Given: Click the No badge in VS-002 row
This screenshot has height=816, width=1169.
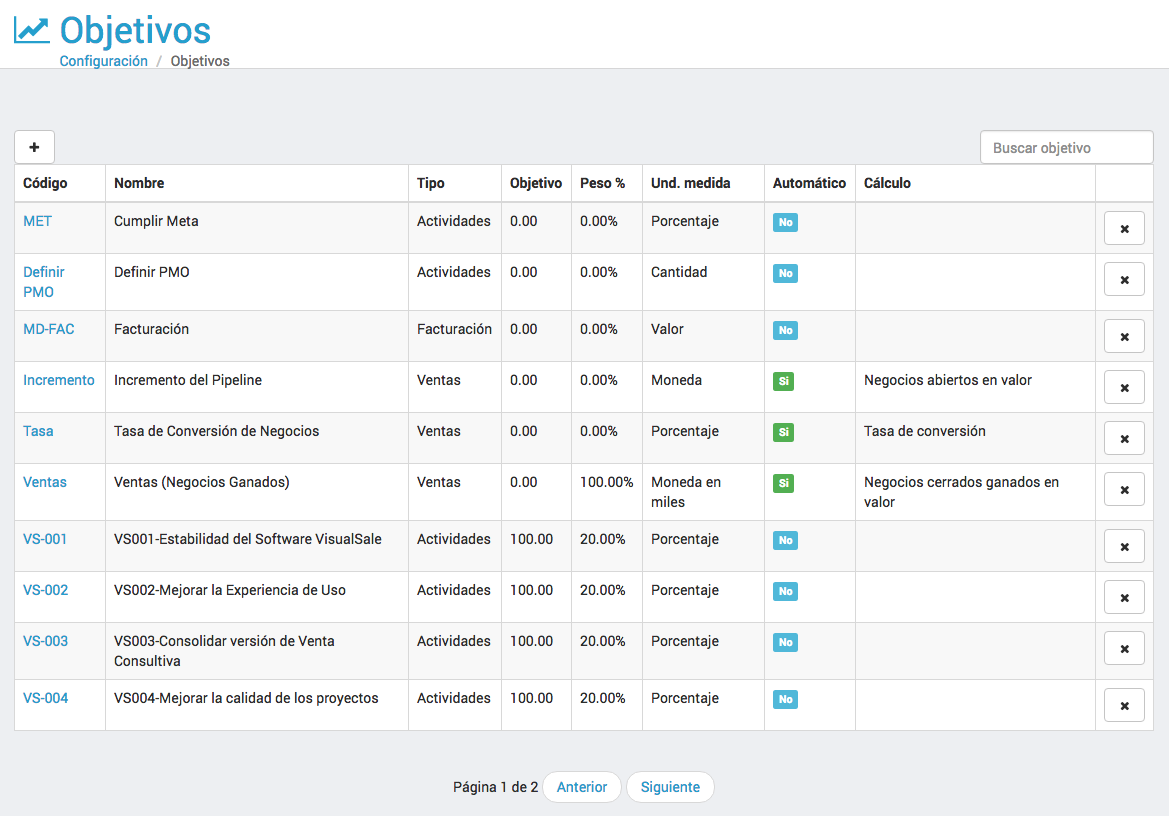Looking at the screenshot, I should (785, 591).
